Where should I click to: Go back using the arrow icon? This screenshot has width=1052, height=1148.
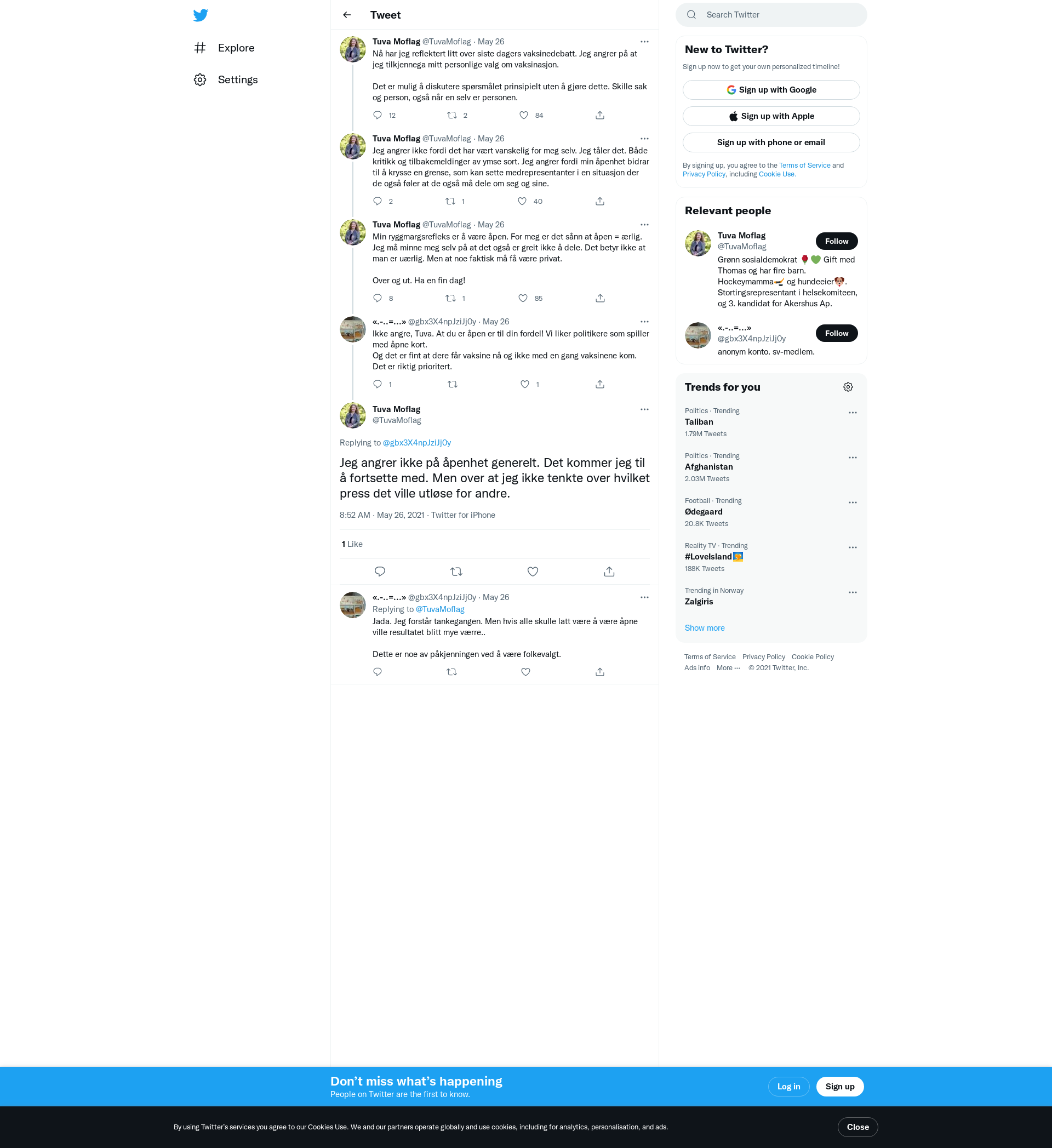click(x=347, y=15)
